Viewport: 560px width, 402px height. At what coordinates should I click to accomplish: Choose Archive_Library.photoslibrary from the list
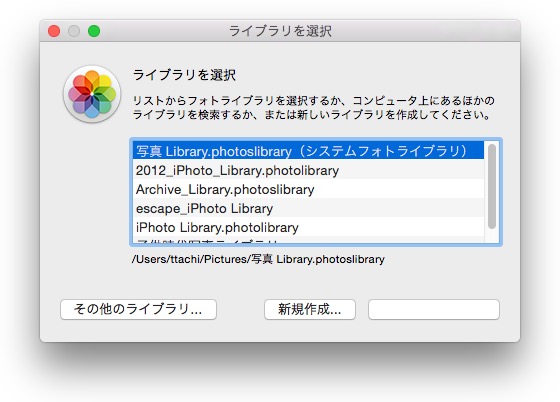tap(308, 189)
